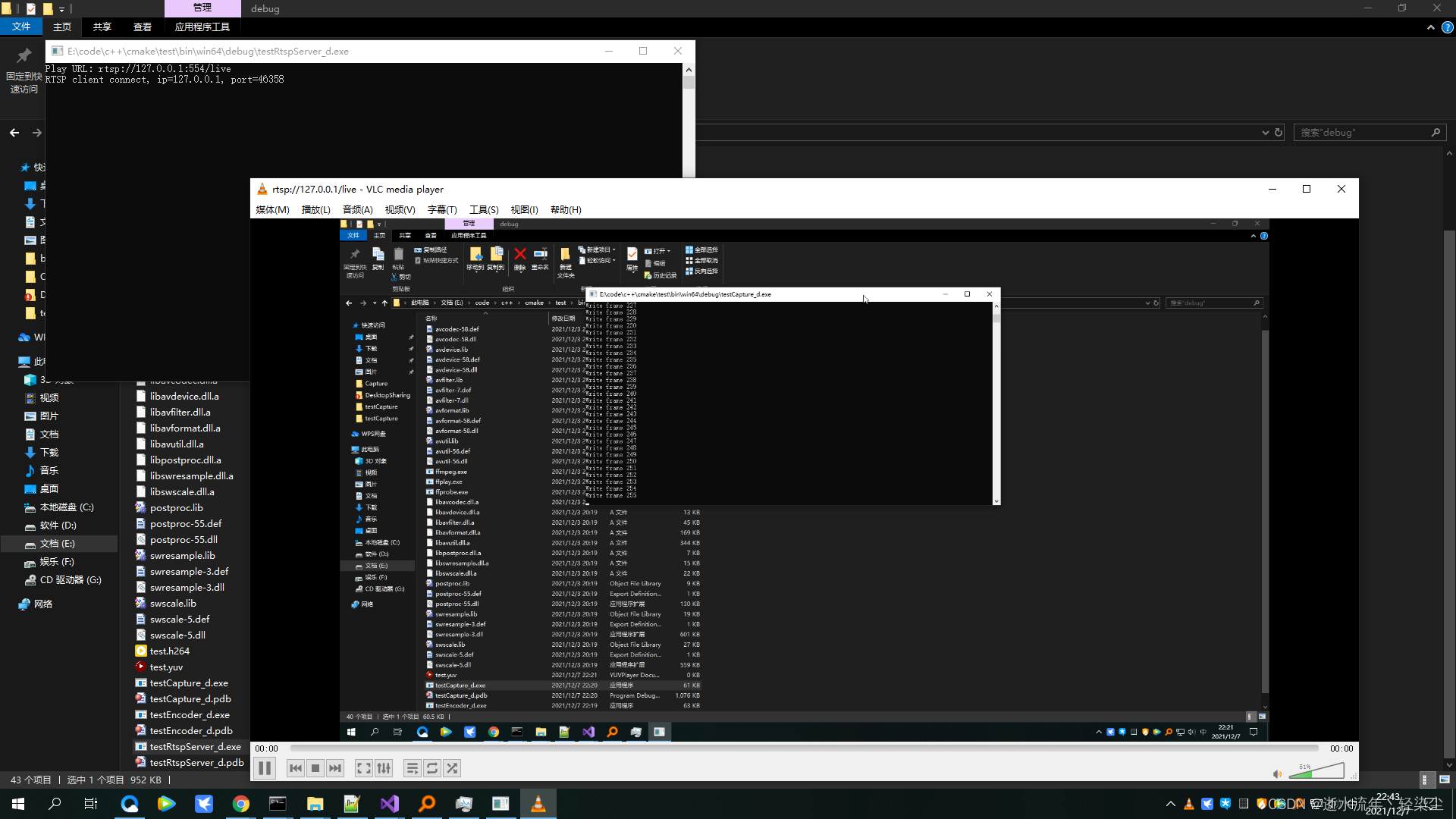Click VLC cone icon in taskbar

pyautogui.click(x=538, y=804)
